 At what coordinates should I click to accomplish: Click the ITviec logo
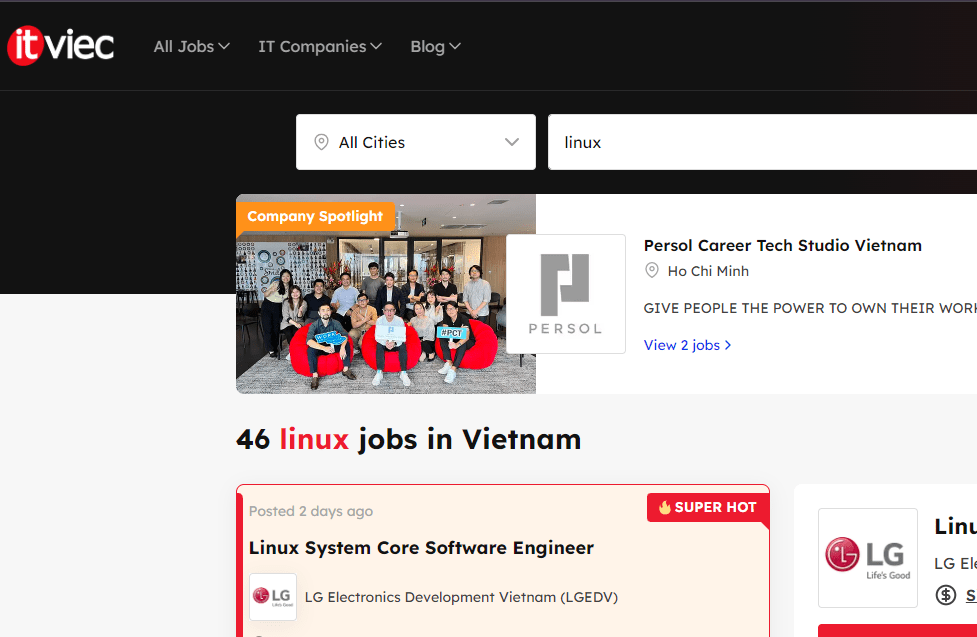click(x=60, y=46)
